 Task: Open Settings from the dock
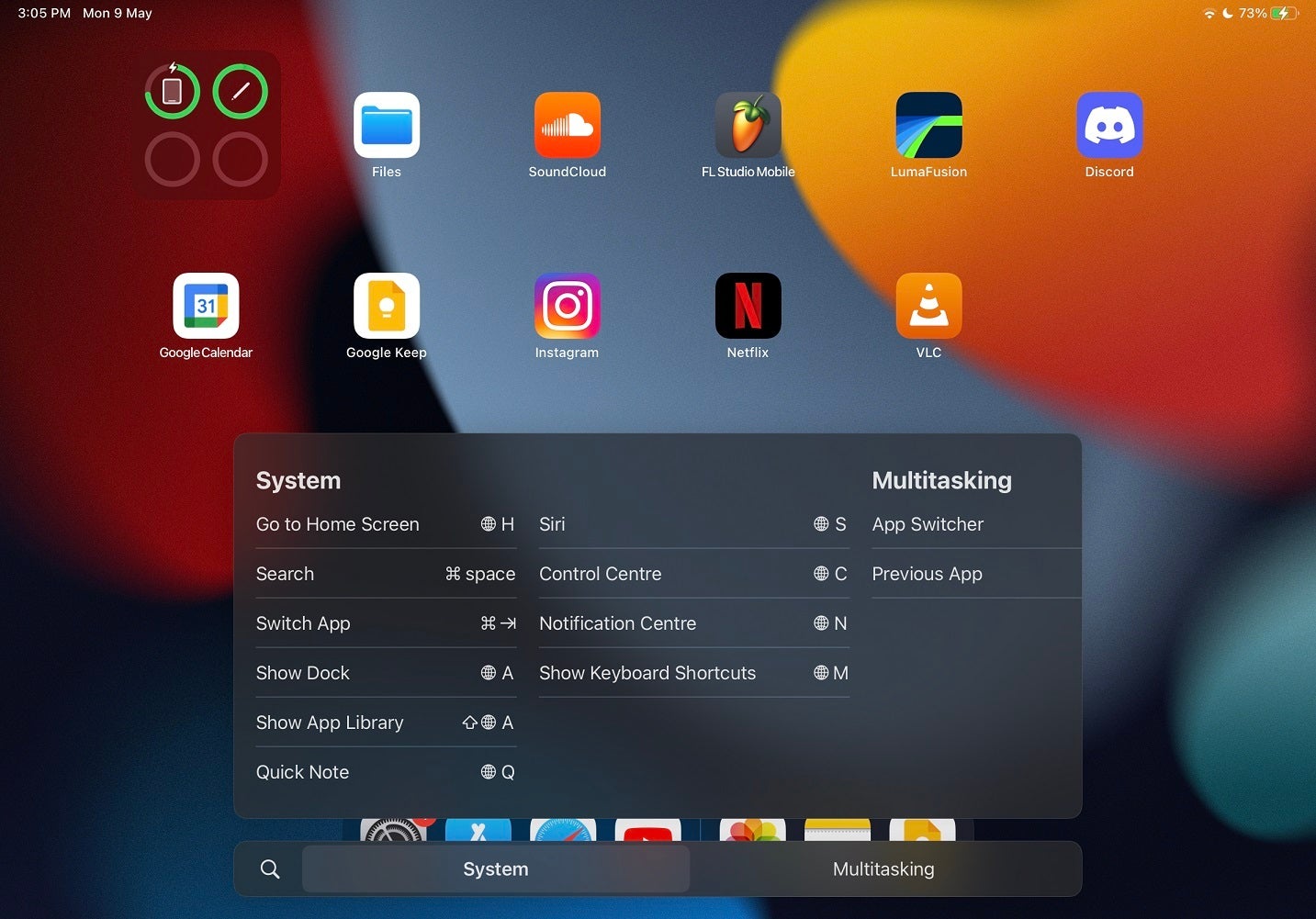pos(393,830)
